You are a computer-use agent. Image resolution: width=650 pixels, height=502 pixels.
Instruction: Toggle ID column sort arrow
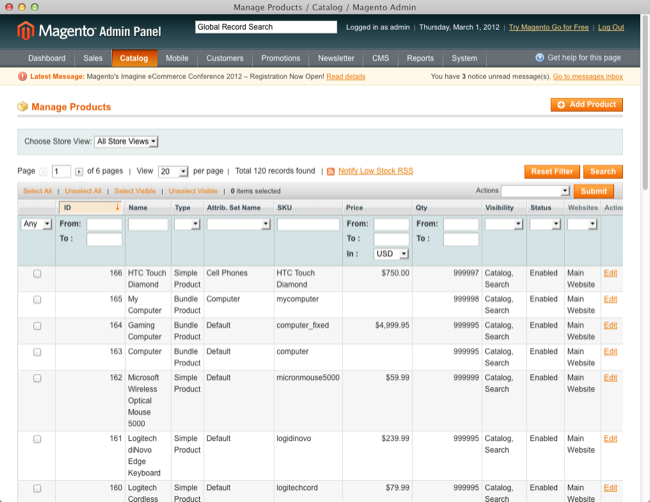pos(117,207)
